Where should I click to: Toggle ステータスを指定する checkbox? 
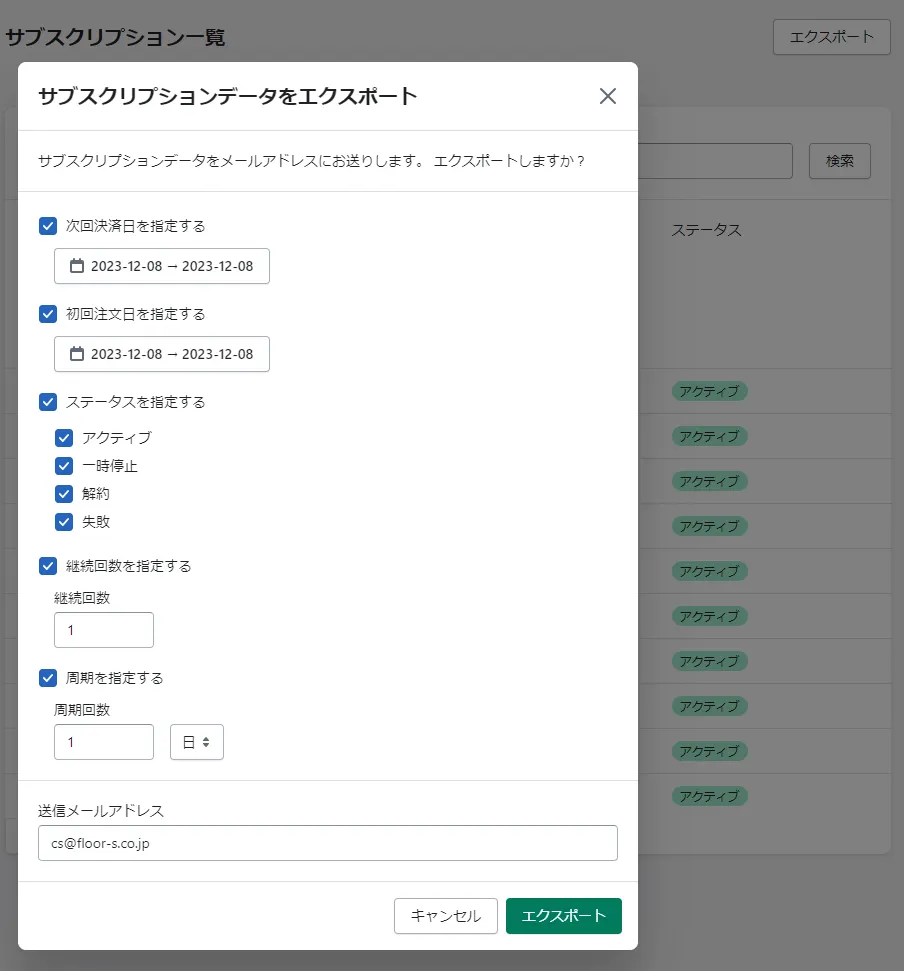point(48,402)
